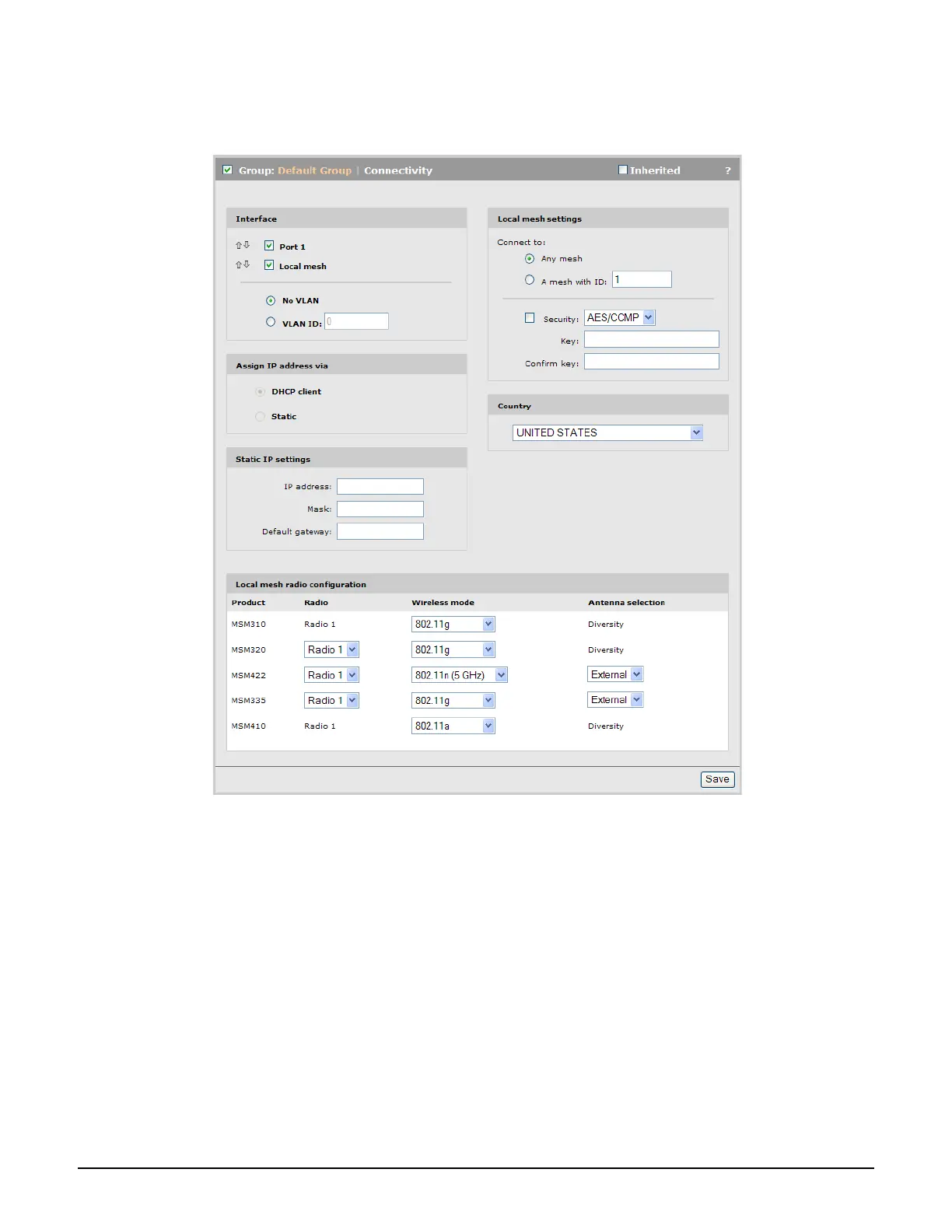The height and width of the screenshot is (1232, 952).
Task: Open the MSM335 wireless mode dropdown
Action: 453,700
